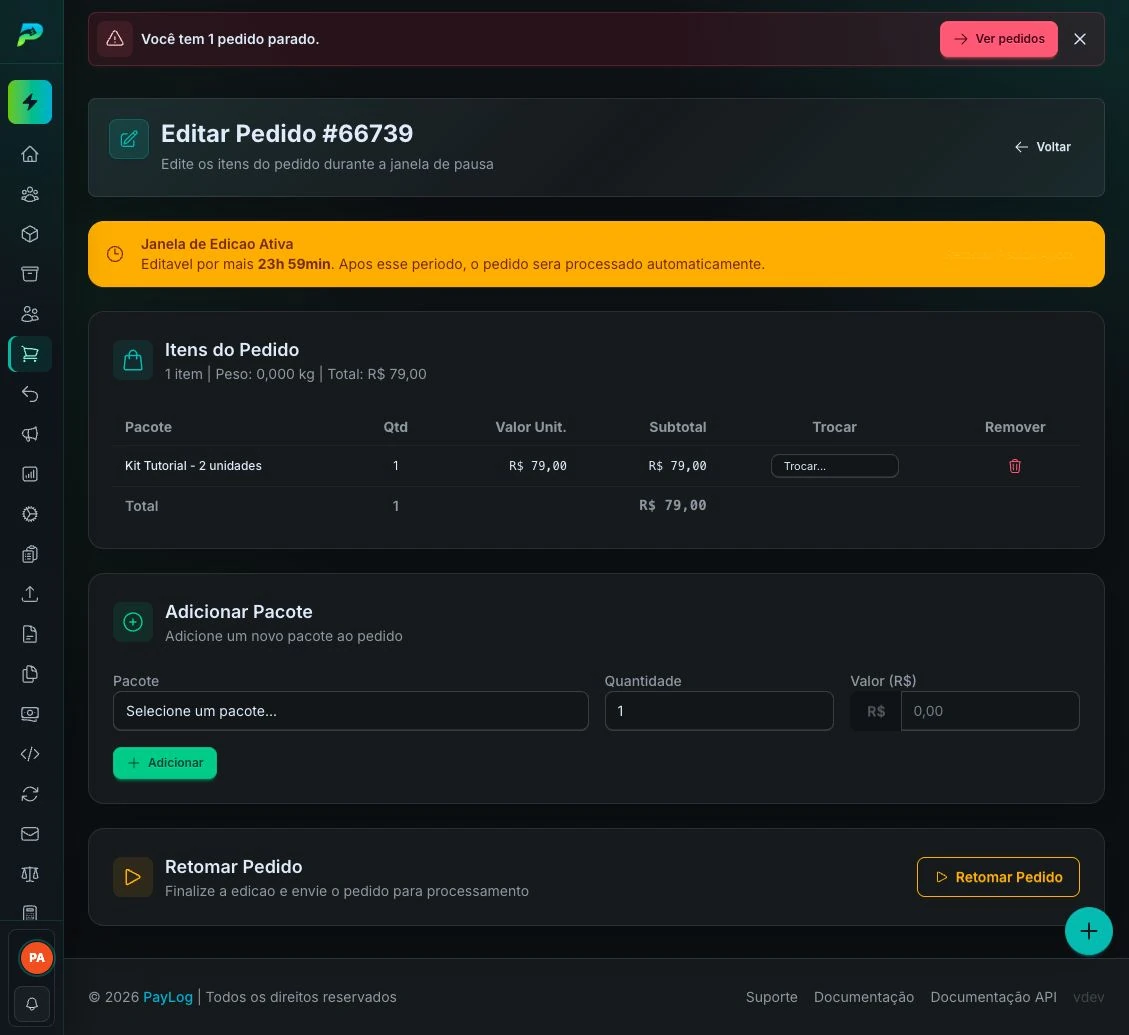Click the 'Janela de Edicao Ativa' notice title
The image size is (1129, 1035).
217,244
